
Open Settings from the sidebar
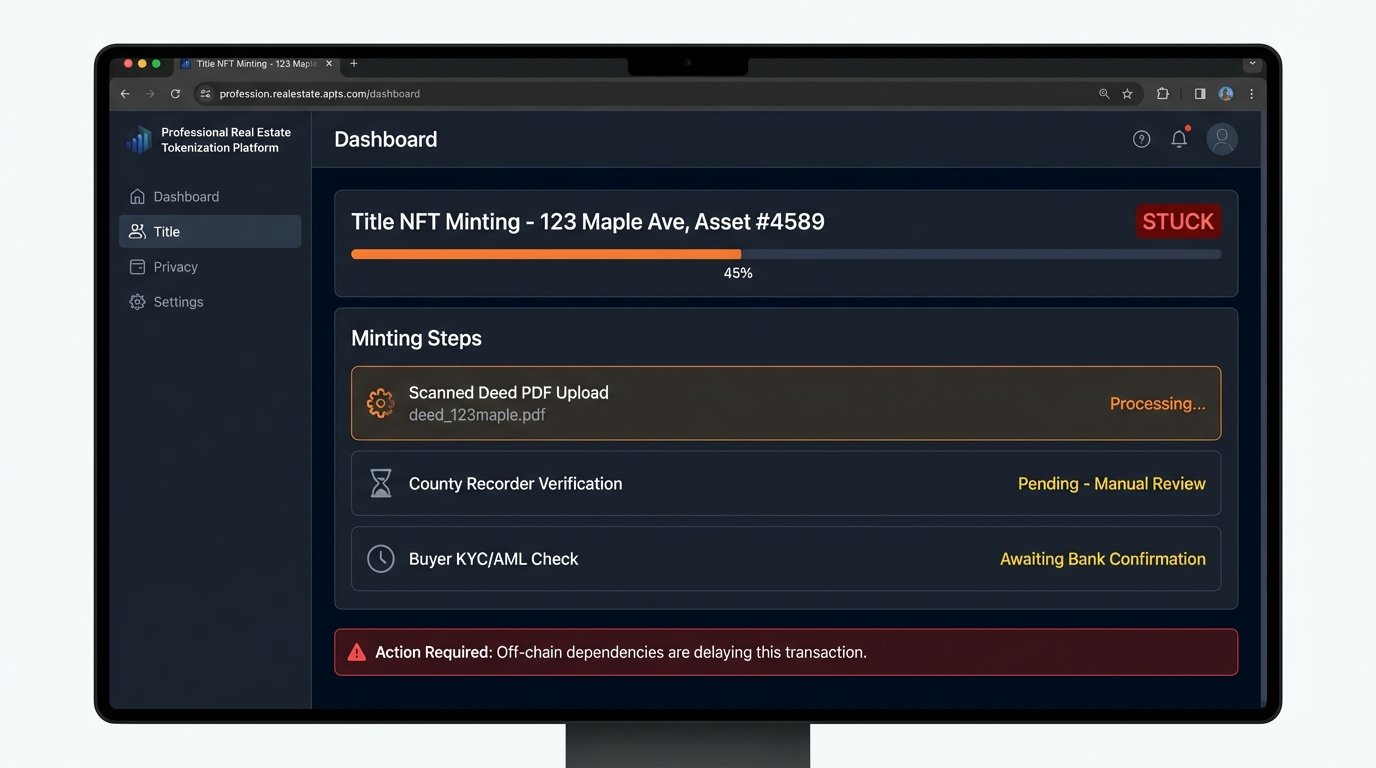pos(178,302)
